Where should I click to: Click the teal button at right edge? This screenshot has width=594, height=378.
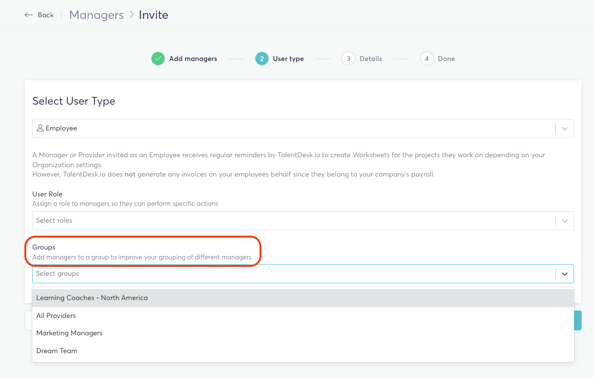pos(578,320)
